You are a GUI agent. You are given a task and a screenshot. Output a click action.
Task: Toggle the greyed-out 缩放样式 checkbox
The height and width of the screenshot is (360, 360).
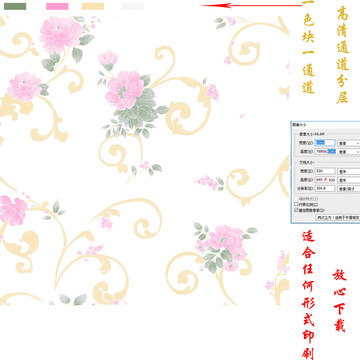(296, 198)
